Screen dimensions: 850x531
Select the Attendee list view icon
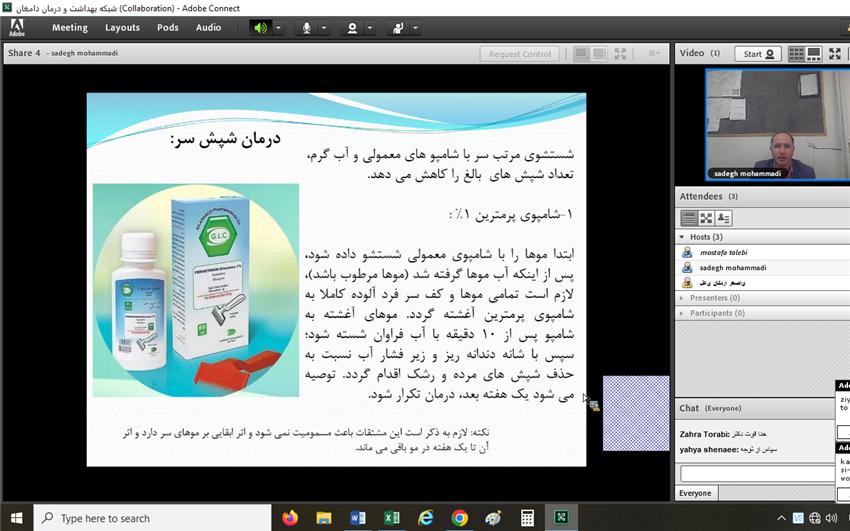click(x=688, y=218)
